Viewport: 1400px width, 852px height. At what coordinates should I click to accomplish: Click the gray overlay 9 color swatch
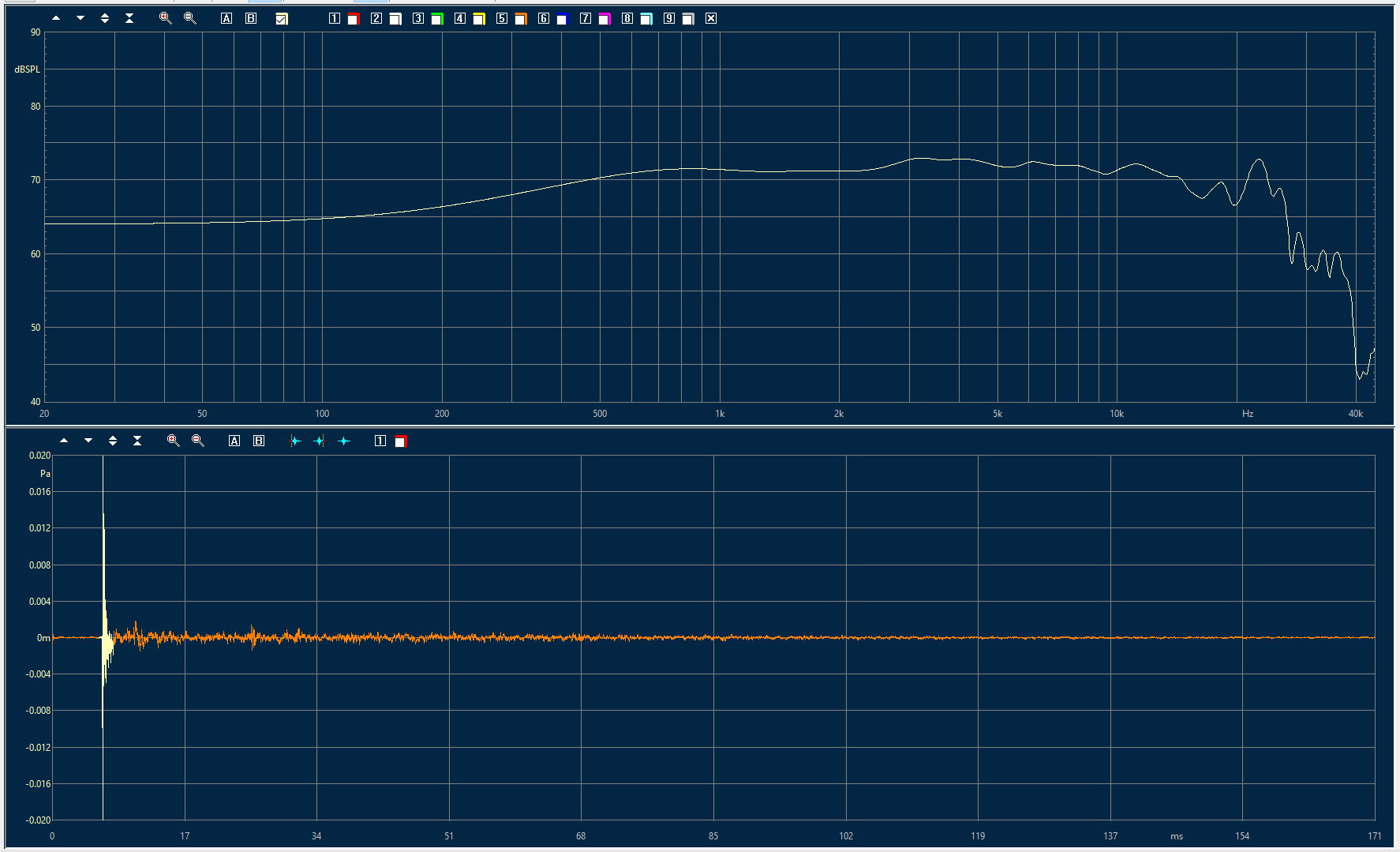[688, 19]
